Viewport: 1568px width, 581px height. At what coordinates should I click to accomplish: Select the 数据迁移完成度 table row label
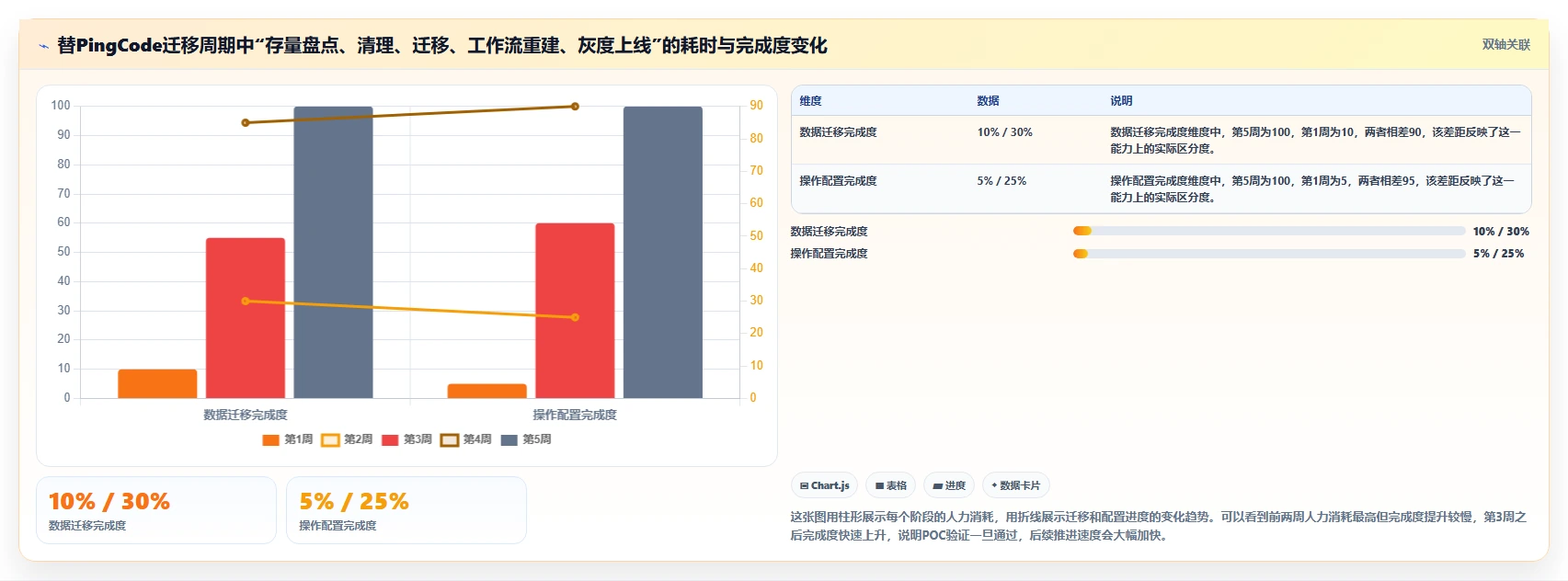[838, 132]
